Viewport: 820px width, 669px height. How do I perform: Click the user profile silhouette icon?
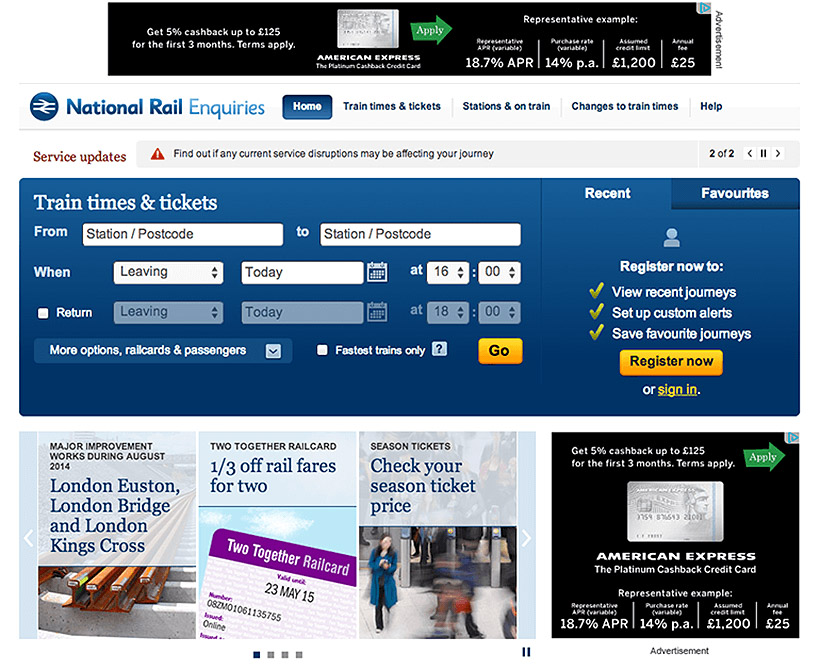(x=671, y=237)
